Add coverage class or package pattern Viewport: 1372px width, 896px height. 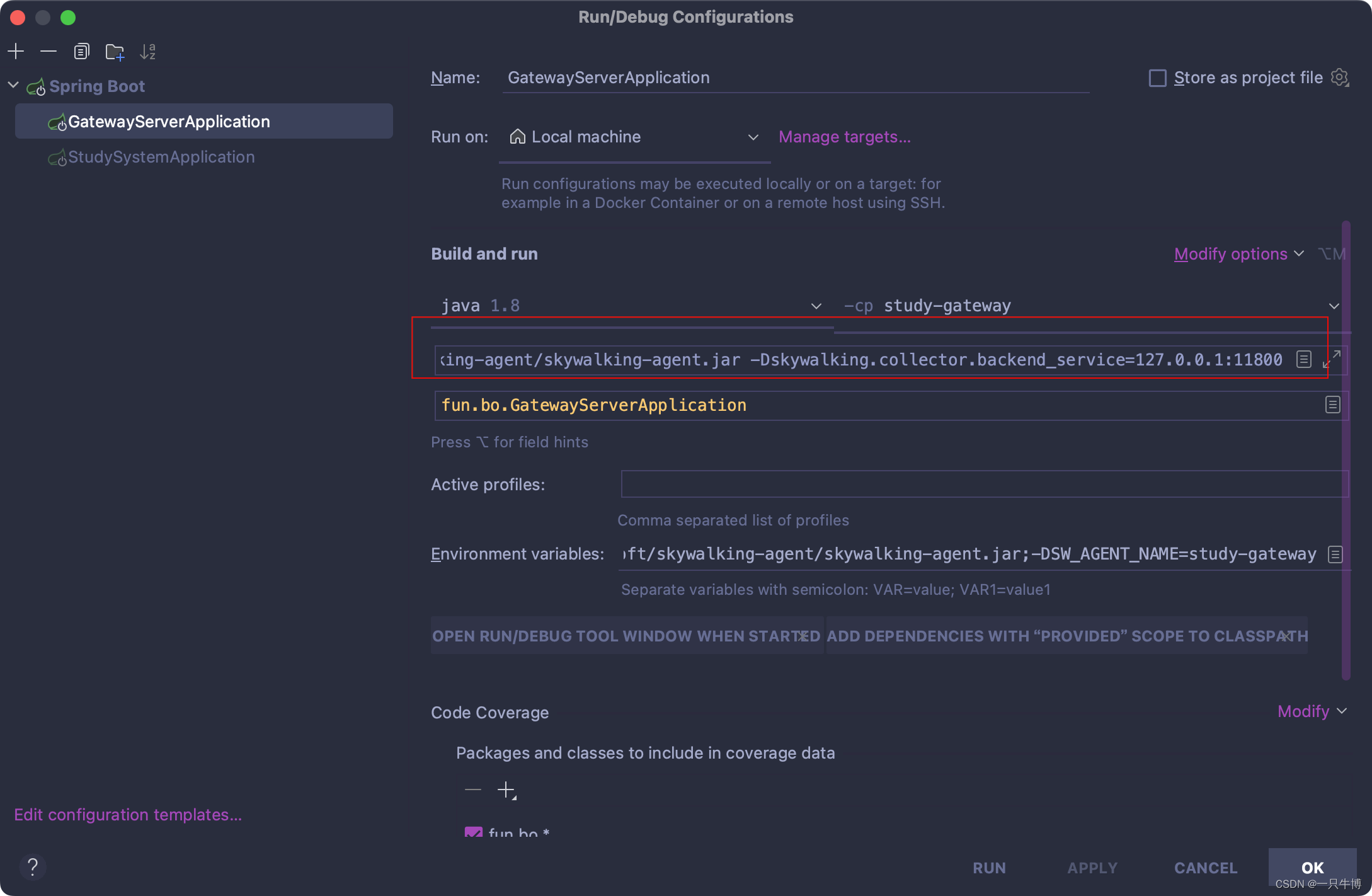point(506,790)
